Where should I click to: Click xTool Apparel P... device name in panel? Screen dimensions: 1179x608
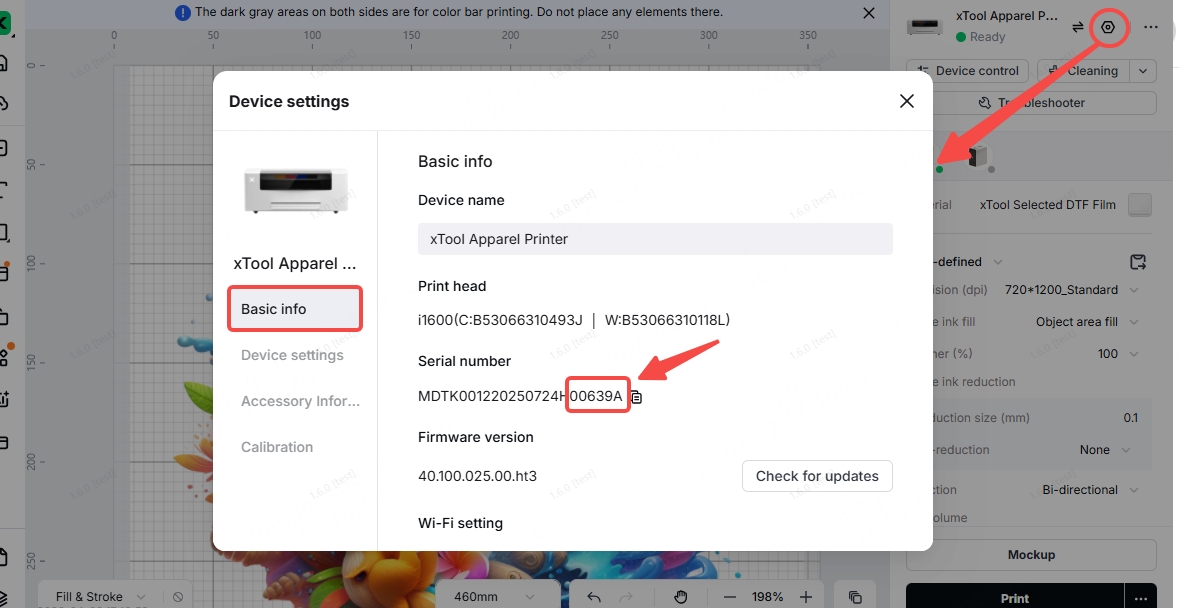click(x=1007, y=16)
